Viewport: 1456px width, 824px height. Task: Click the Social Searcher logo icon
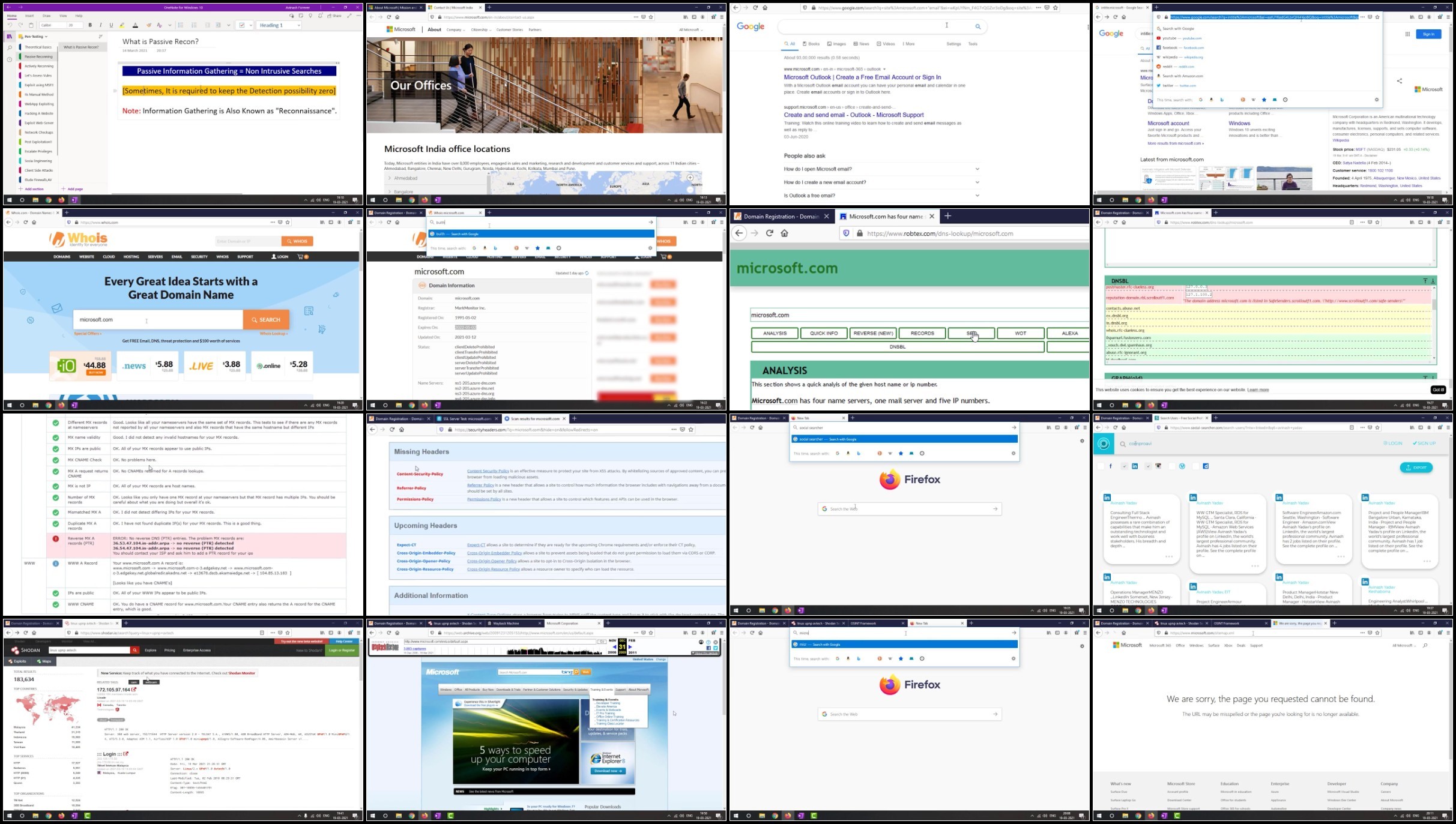[1104, 444]
